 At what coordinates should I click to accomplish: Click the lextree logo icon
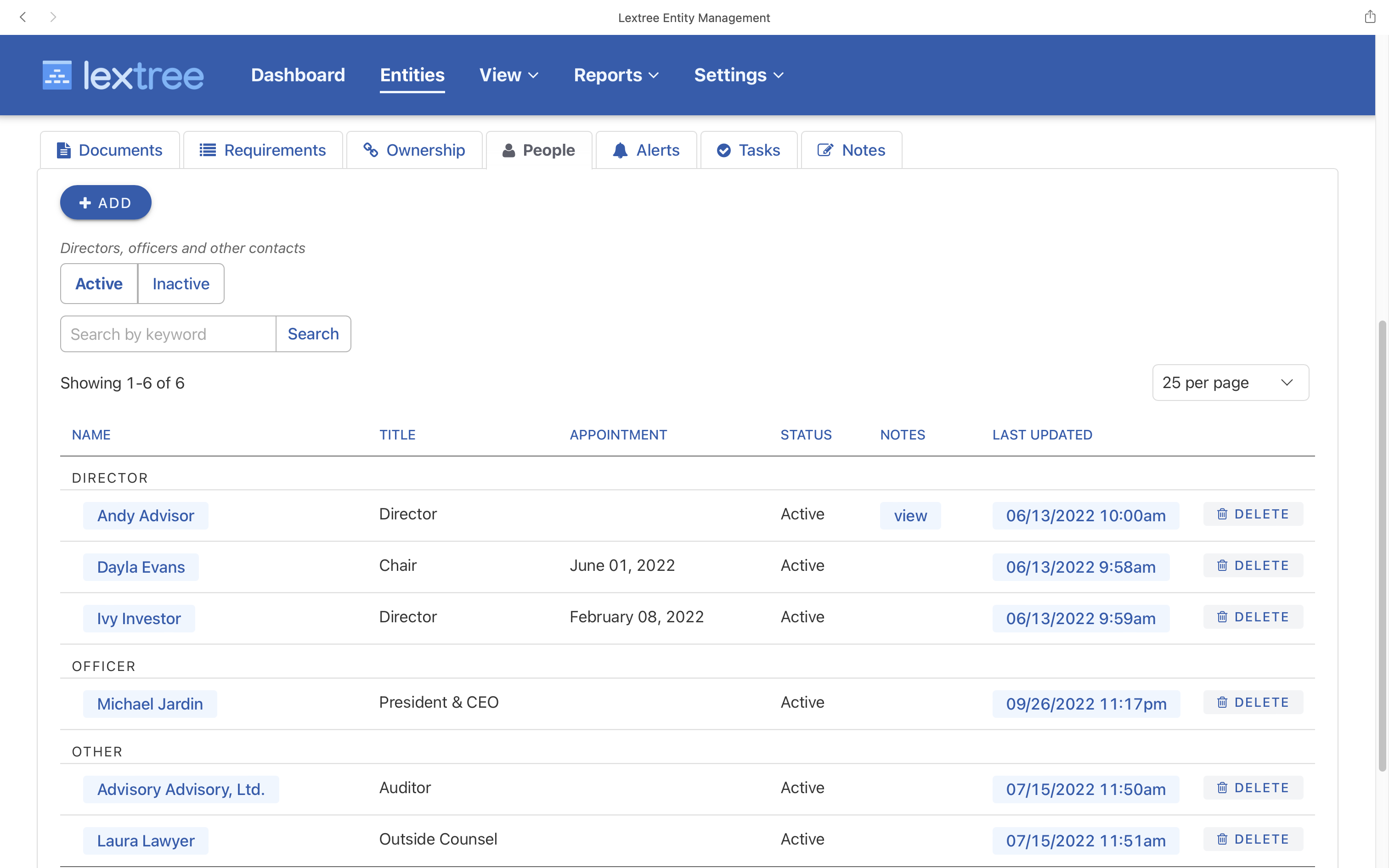57,75
